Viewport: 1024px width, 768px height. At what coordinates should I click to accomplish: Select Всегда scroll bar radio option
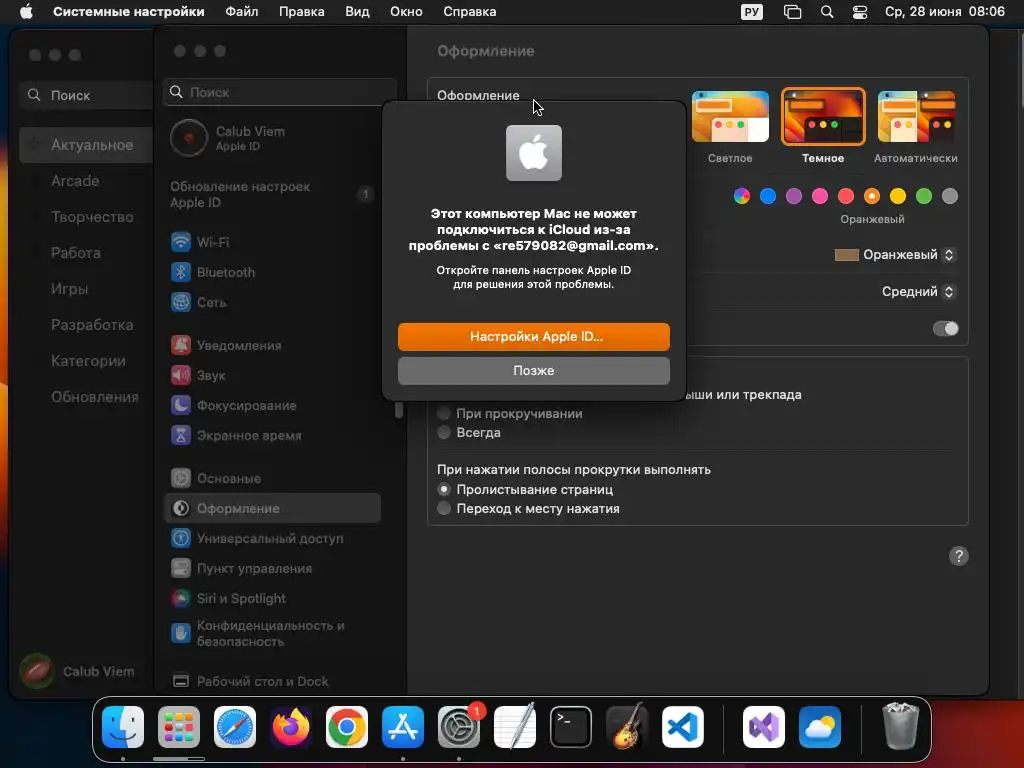[x=444, y=432]
